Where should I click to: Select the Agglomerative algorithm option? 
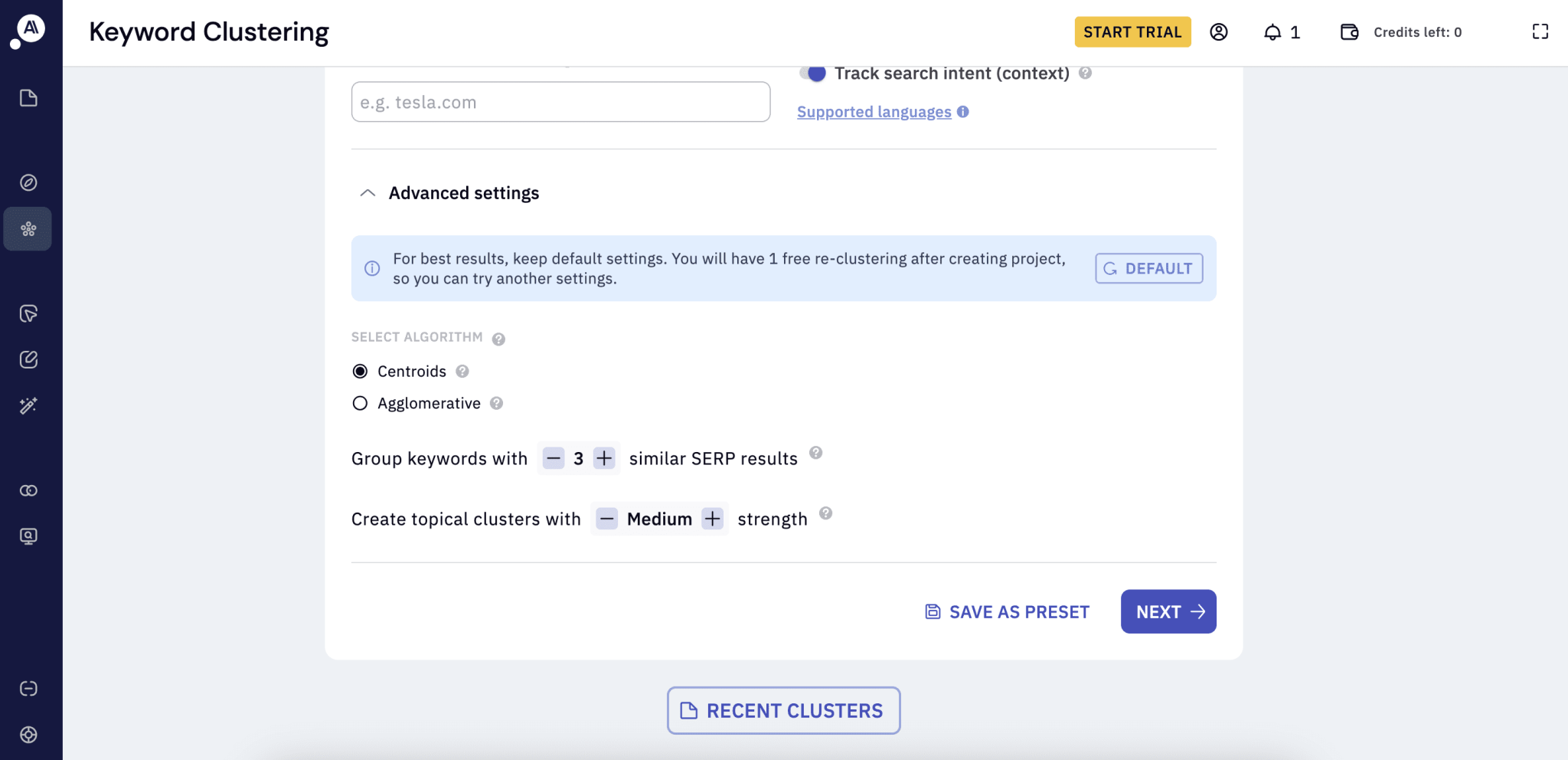click(360, 402)
